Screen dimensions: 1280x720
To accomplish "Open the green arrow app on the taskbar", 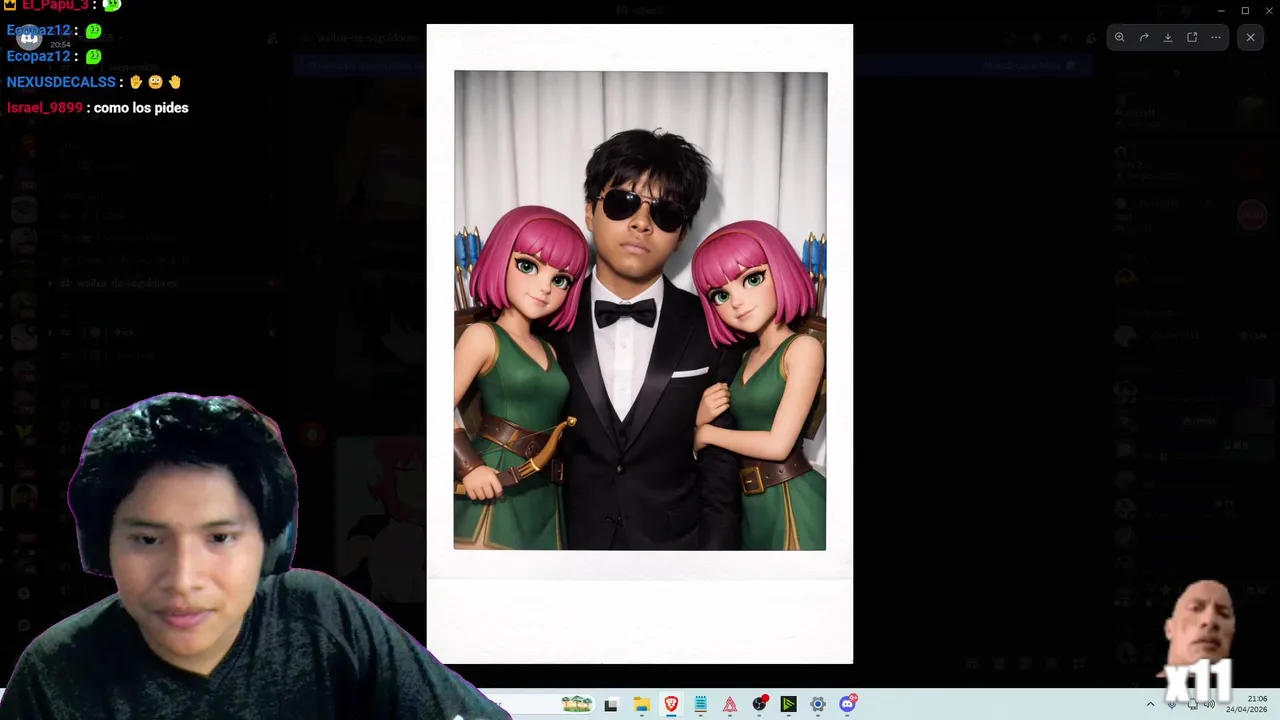I will (789, 704).
